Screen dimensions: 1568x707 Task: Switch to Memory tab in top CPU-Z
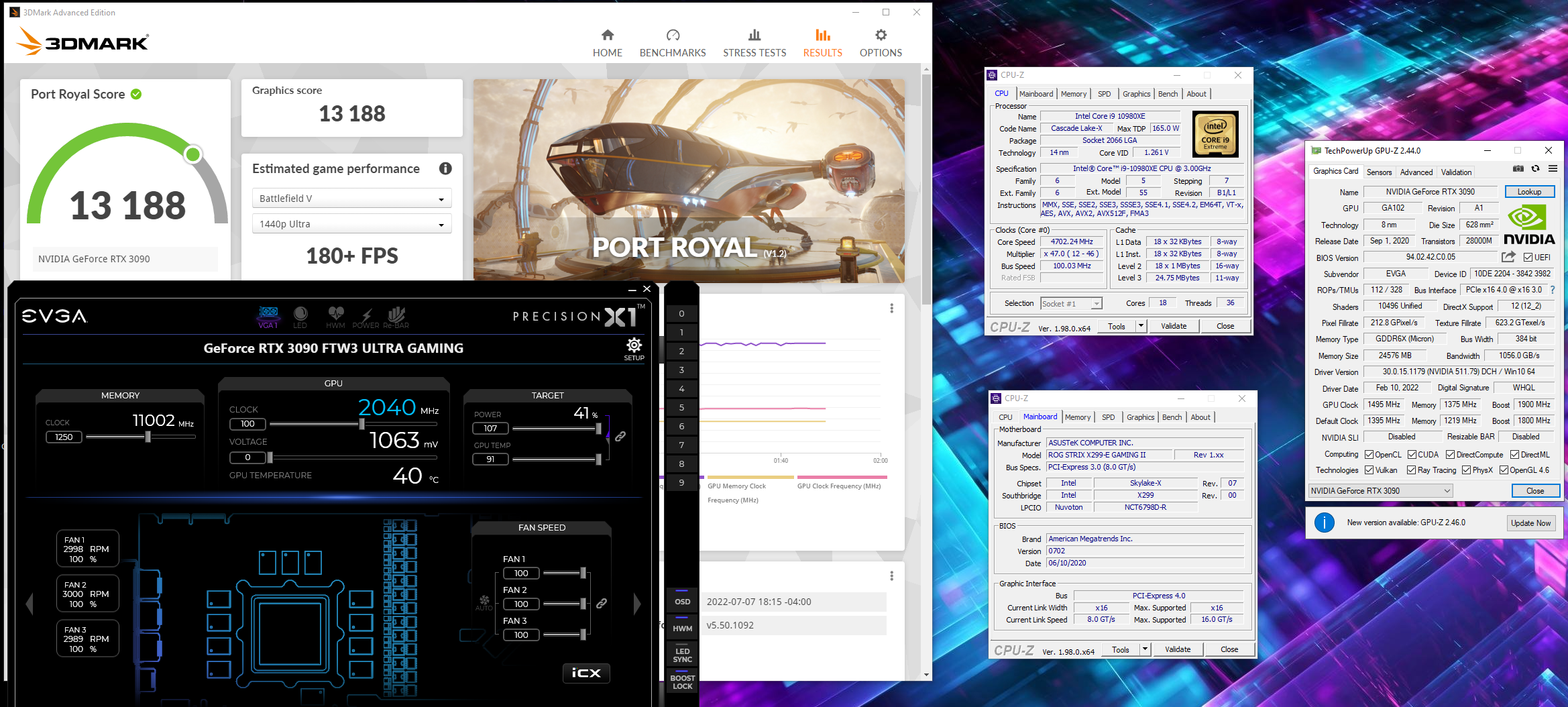tap(1074, 94)
